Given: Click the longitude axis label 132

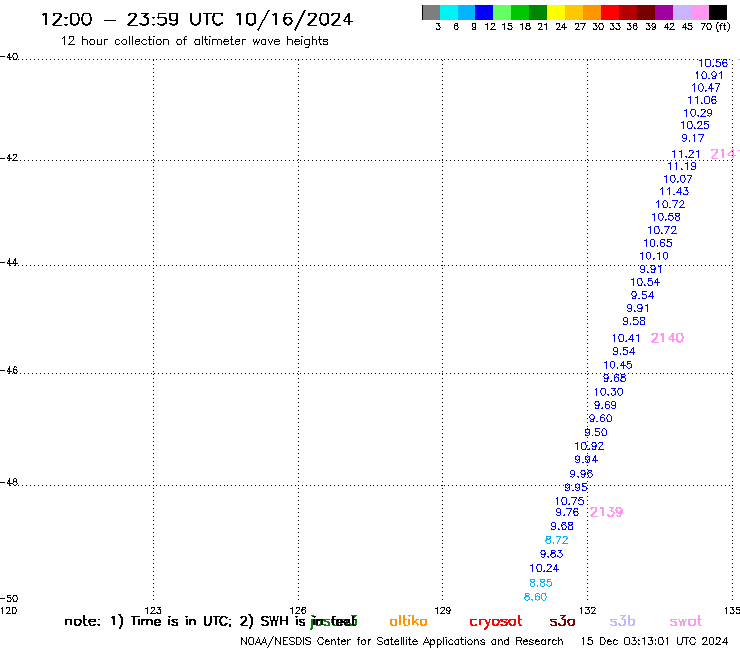Looking at the screenshot, I should [x=588, y=611].
